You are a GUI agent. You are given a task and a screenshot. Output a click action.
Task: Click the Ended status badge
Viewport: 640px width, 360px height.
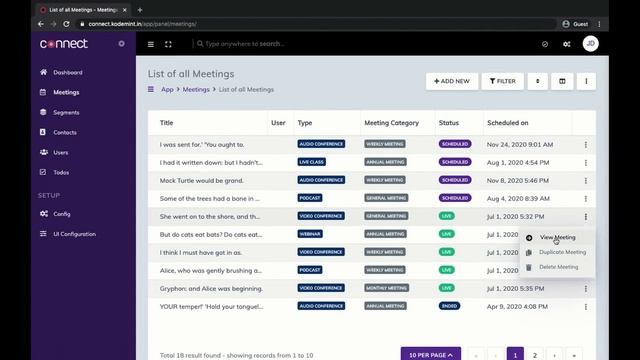(x=449, y=306)
